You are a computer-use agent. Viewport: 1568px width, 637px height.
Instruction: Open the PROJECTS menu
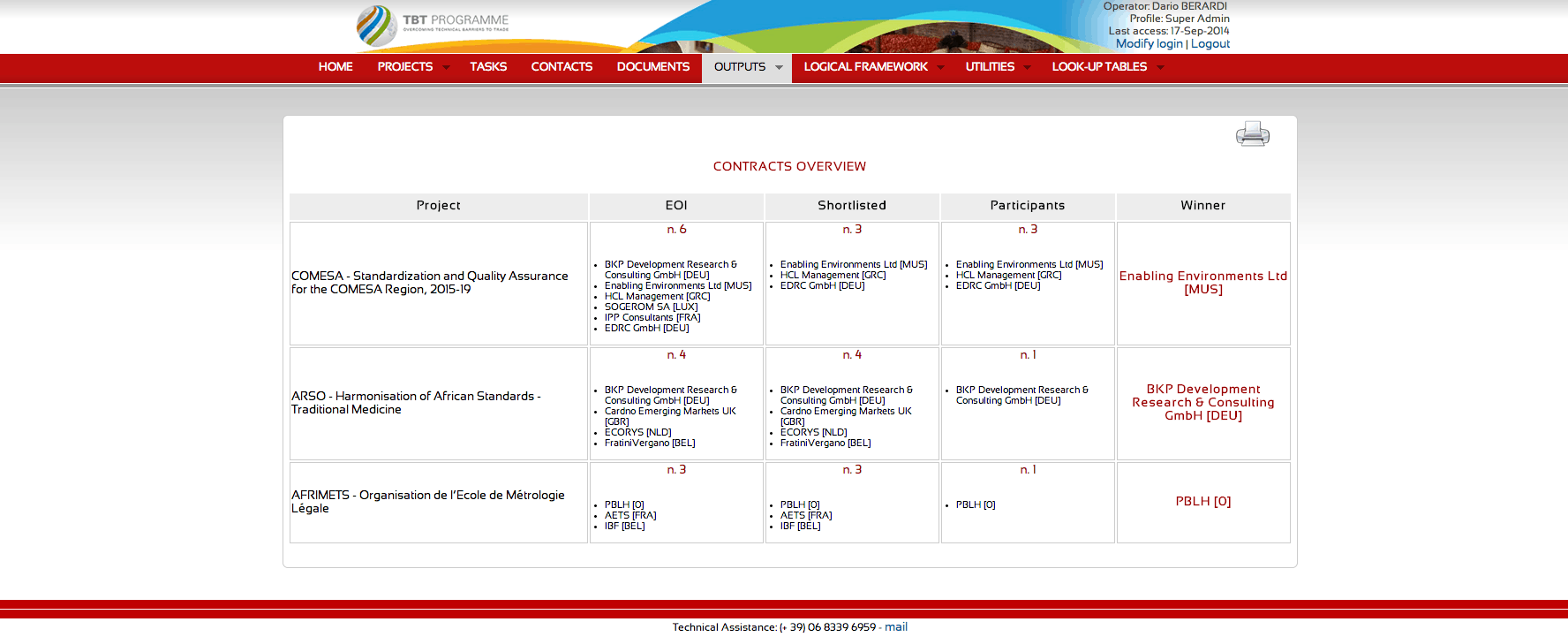(405, 67)
